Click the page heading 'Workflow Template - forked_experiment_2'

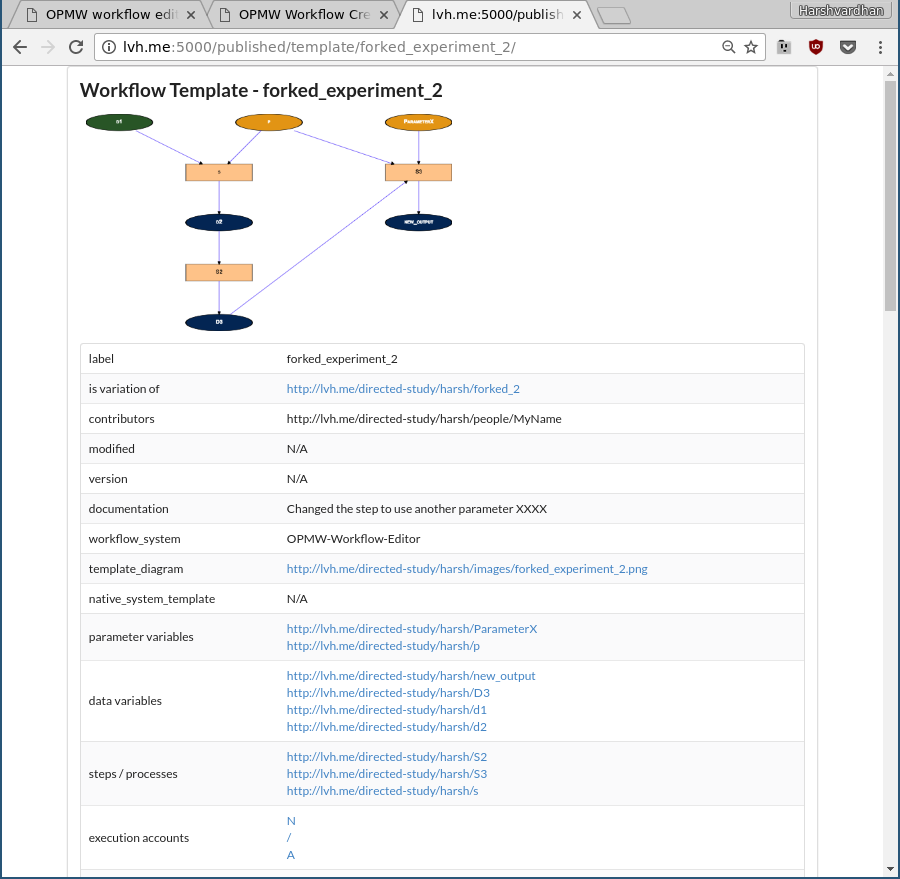coord(261,91)
